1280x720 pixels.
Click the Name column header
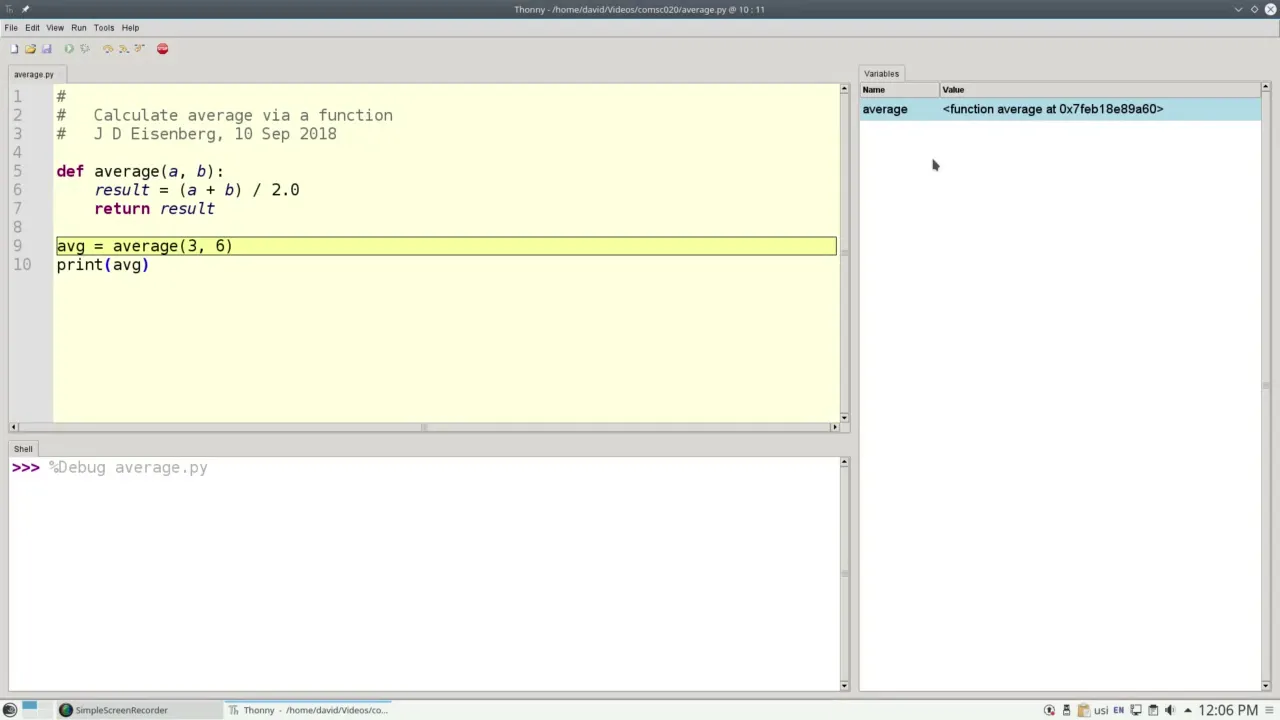click(x=899, y=89)
